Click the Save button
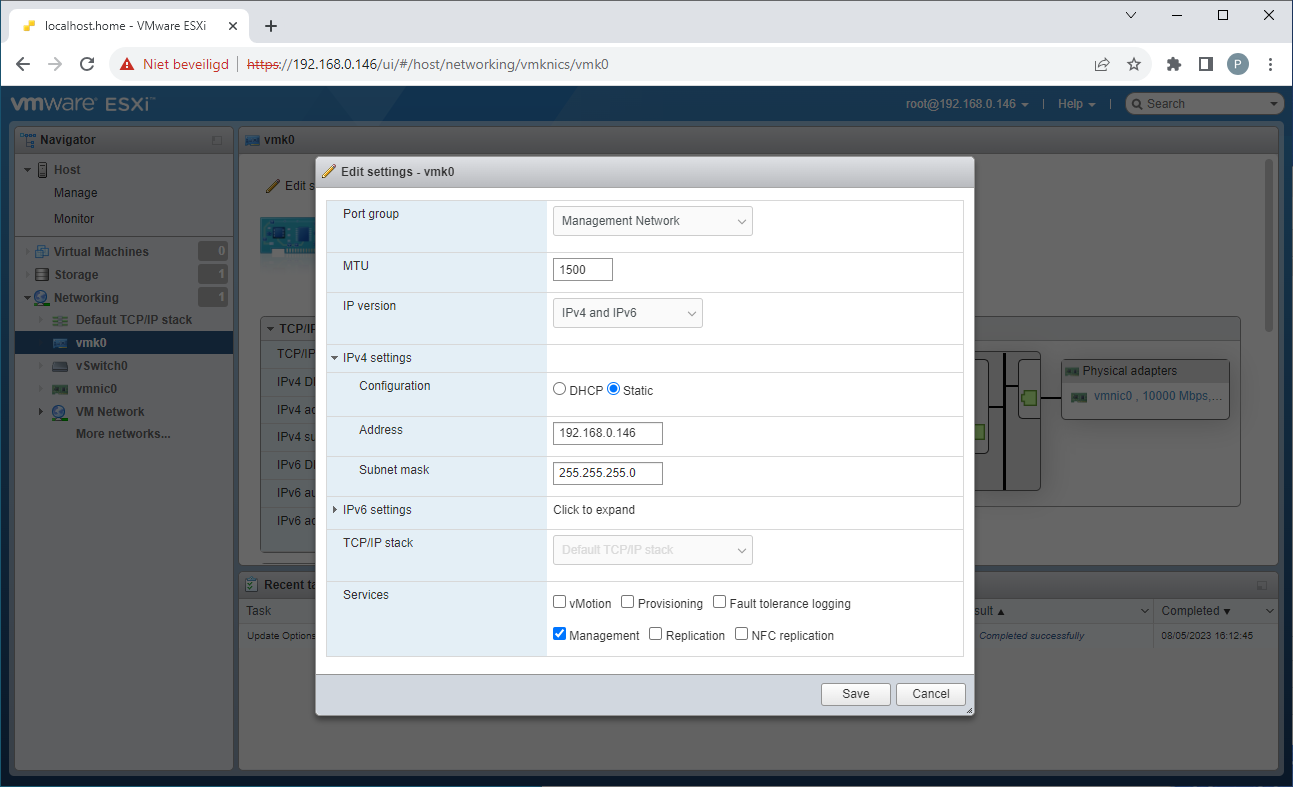This screenshot has height=787, width=1293. tap(855, 693)
